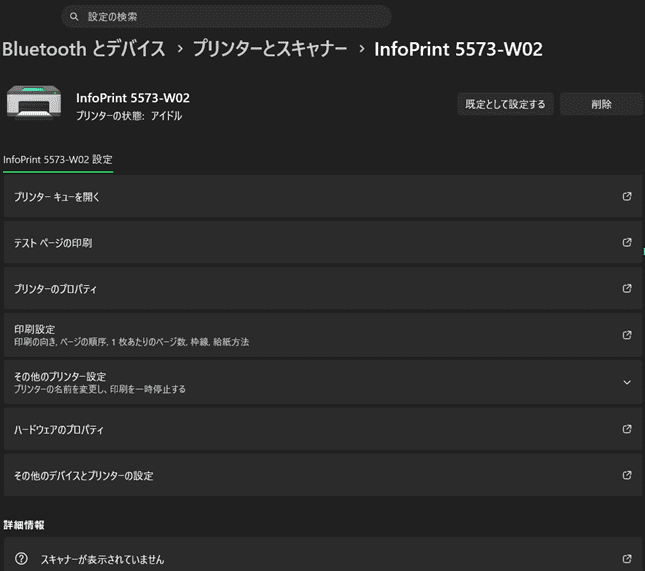The image size is (645, 571).
Task: Click プリンターの状態: アイドル status text
Action: point(129,116)
